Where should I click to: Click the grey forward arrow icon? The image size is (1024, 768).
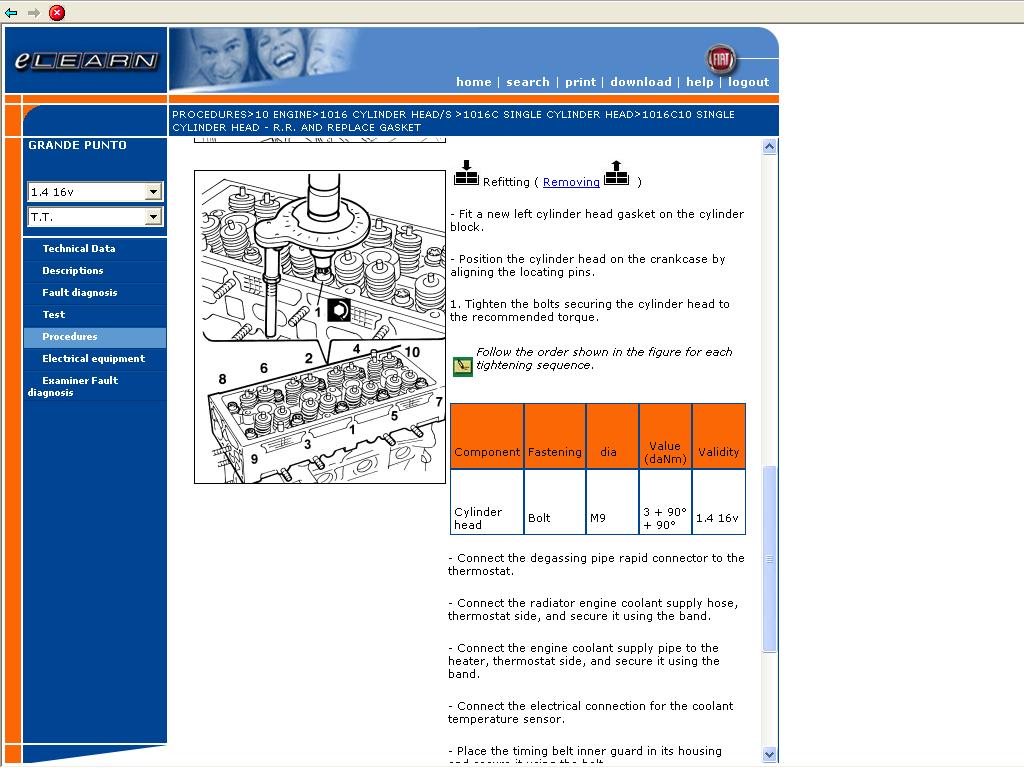pyautogui.click(x=33, y=13)
